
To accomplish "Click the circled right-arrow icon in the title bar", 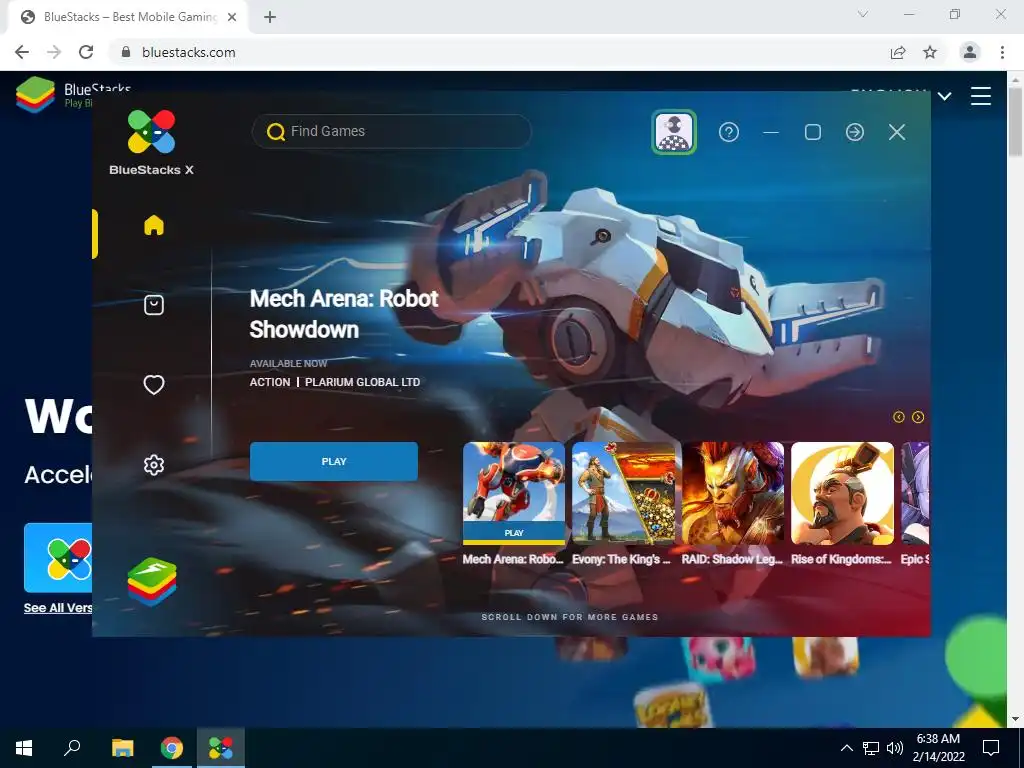I will (855, 133).
